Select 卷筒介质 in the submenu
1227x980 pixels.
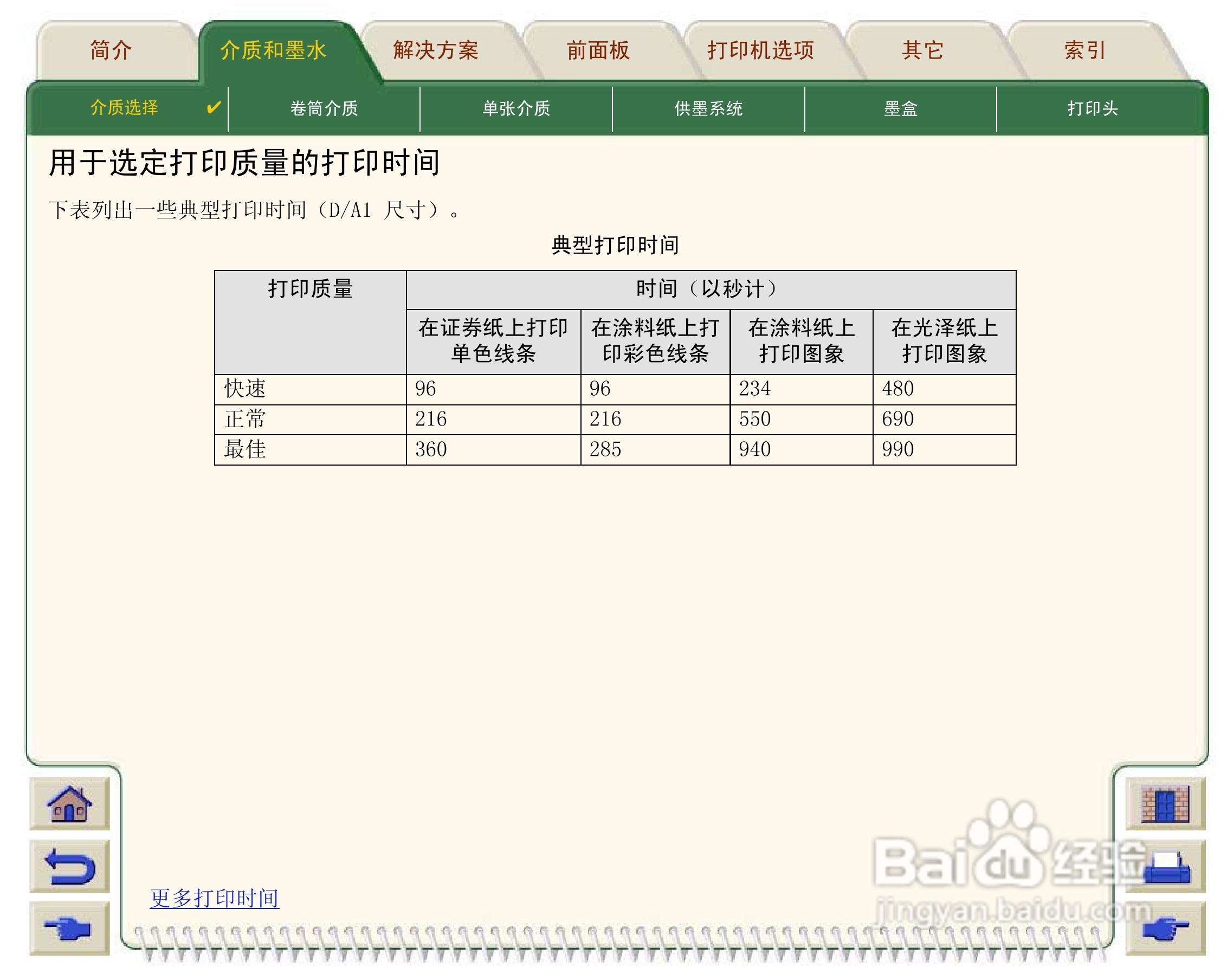324,109
